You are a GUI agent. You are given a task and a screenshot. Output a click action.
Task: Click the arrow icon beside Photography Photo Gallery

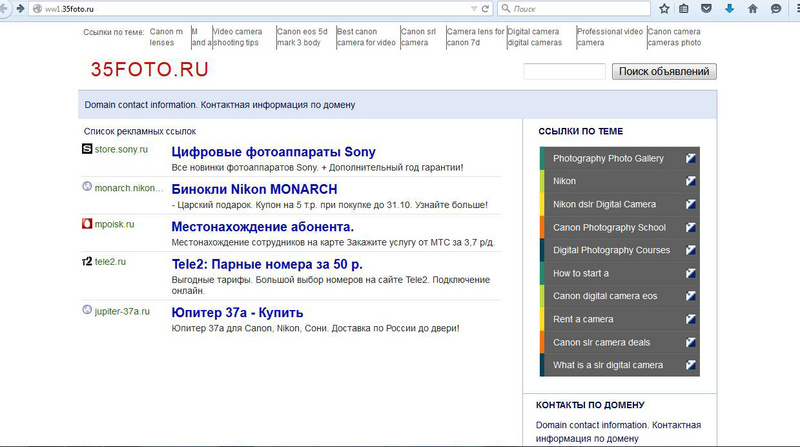[x=691, y=159]
